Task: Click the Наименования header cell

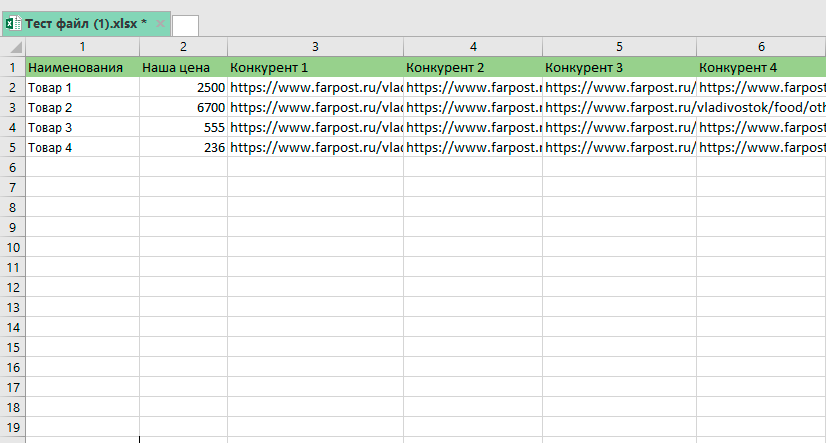Action: click(82, 67)
